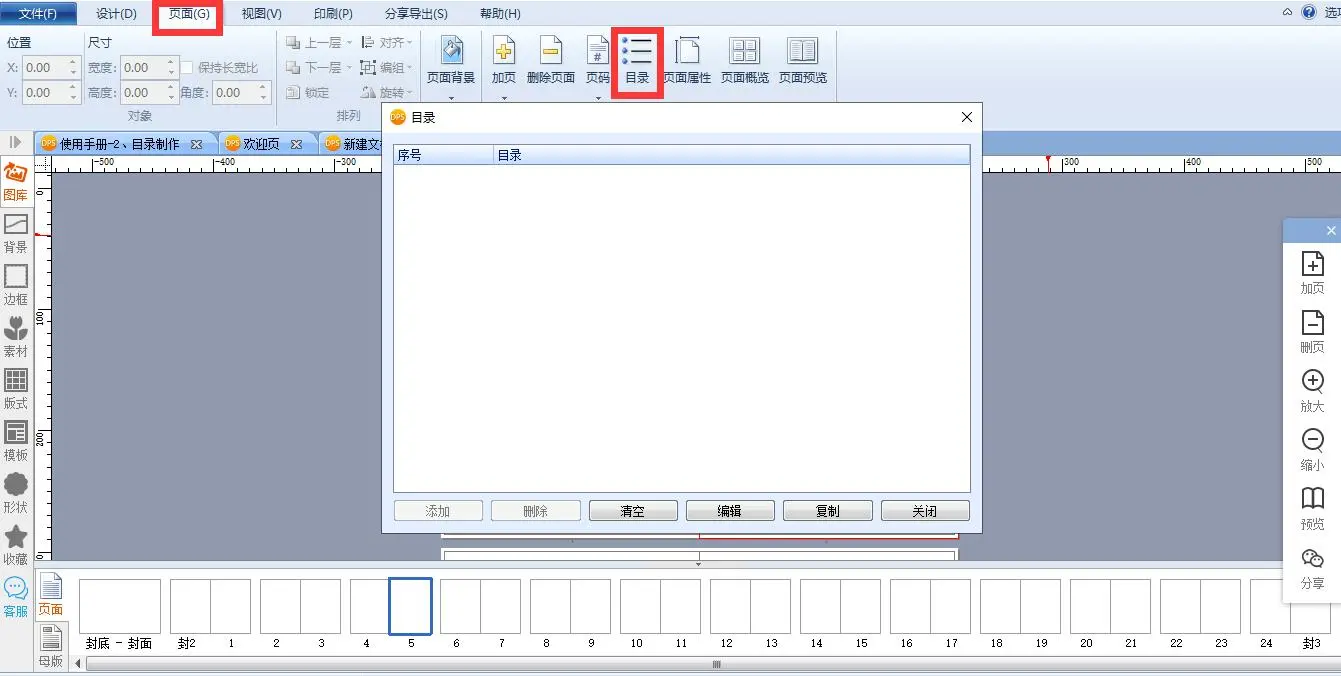Select the 封底 - 封面 page thumbnail
1341x676 pixels.
(x=119, y=615)
